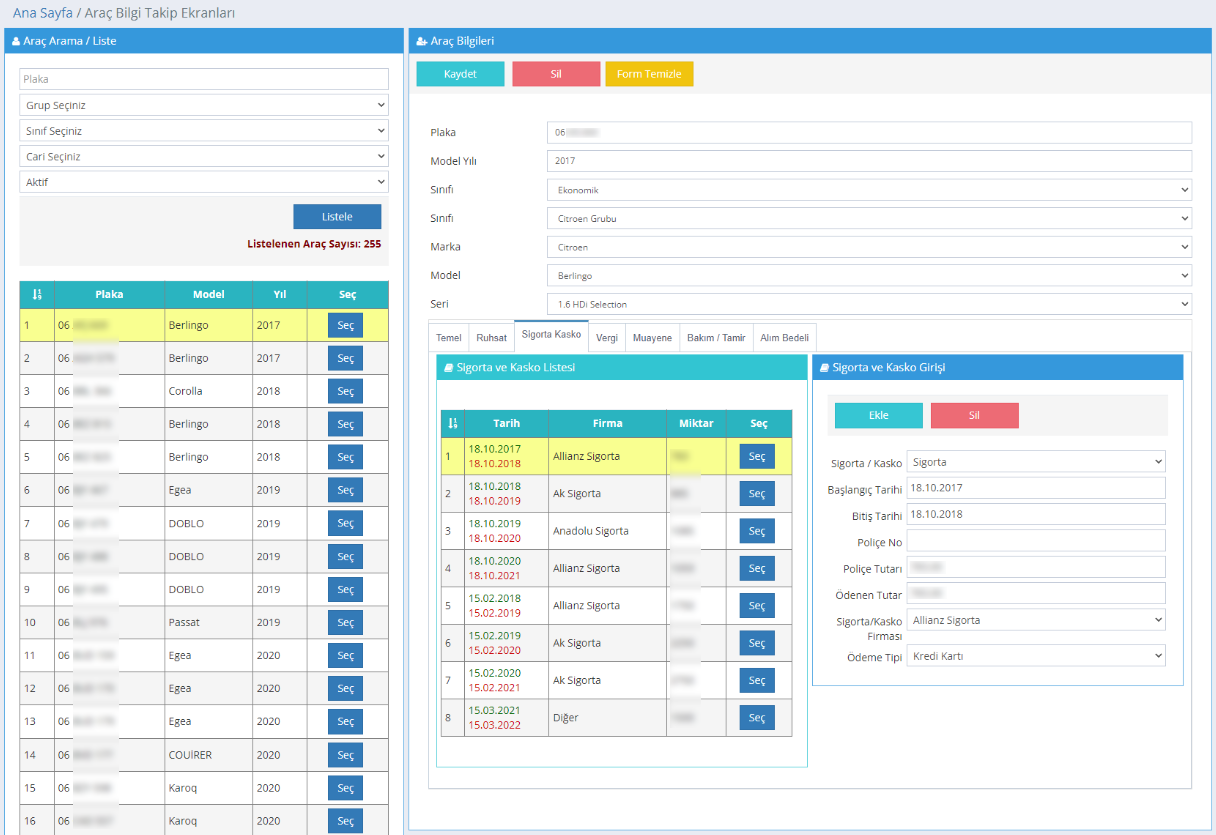The image size is (1216, 835).
Task: Open Aktif status dropdown
Action: click(x=204, y=182)
